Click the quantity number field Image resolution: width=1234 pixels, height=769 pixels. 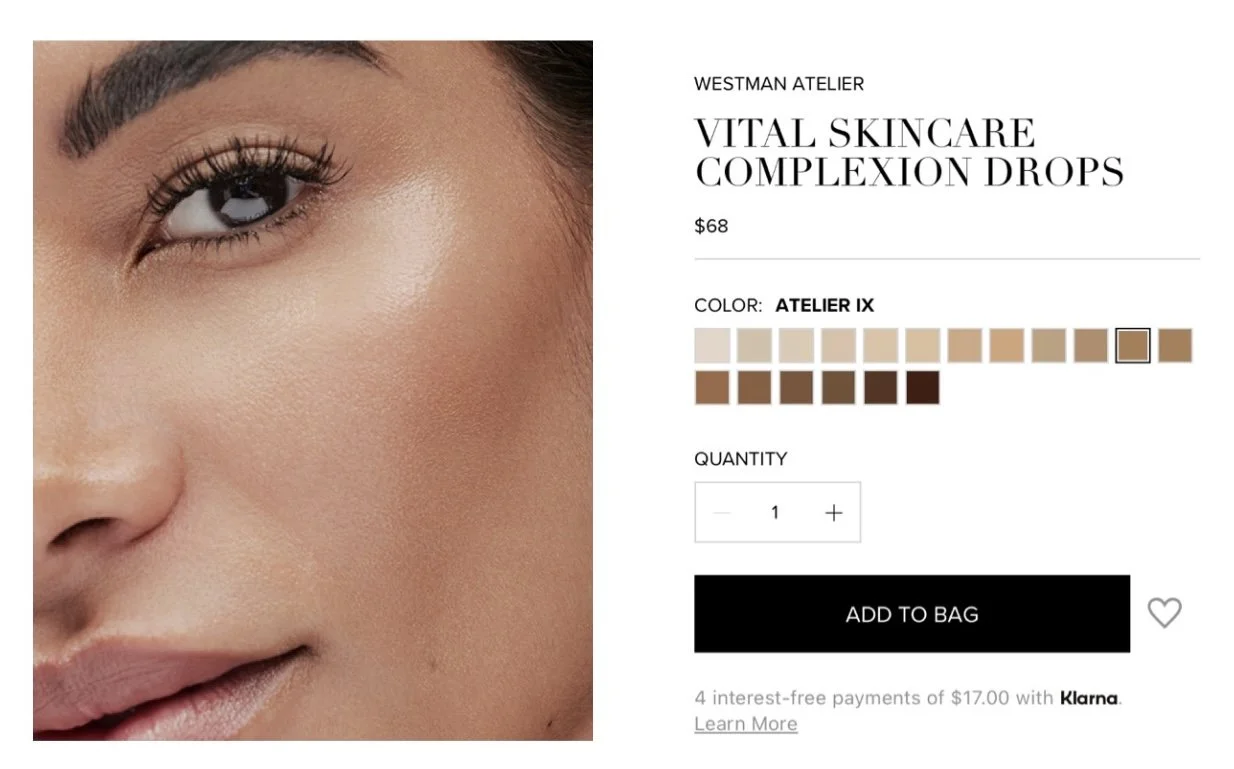[x=775, y=513]
